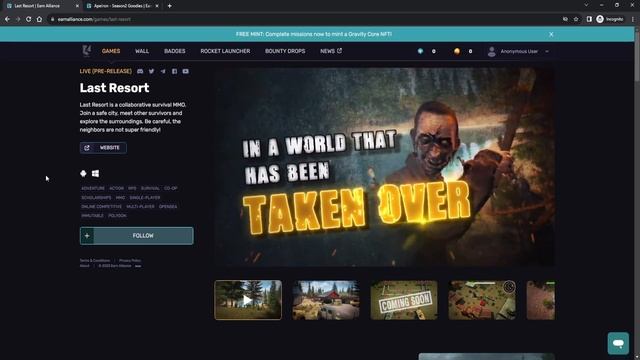
Task: Click the Anonymous User avatar icon
Action: click(491, 51)
